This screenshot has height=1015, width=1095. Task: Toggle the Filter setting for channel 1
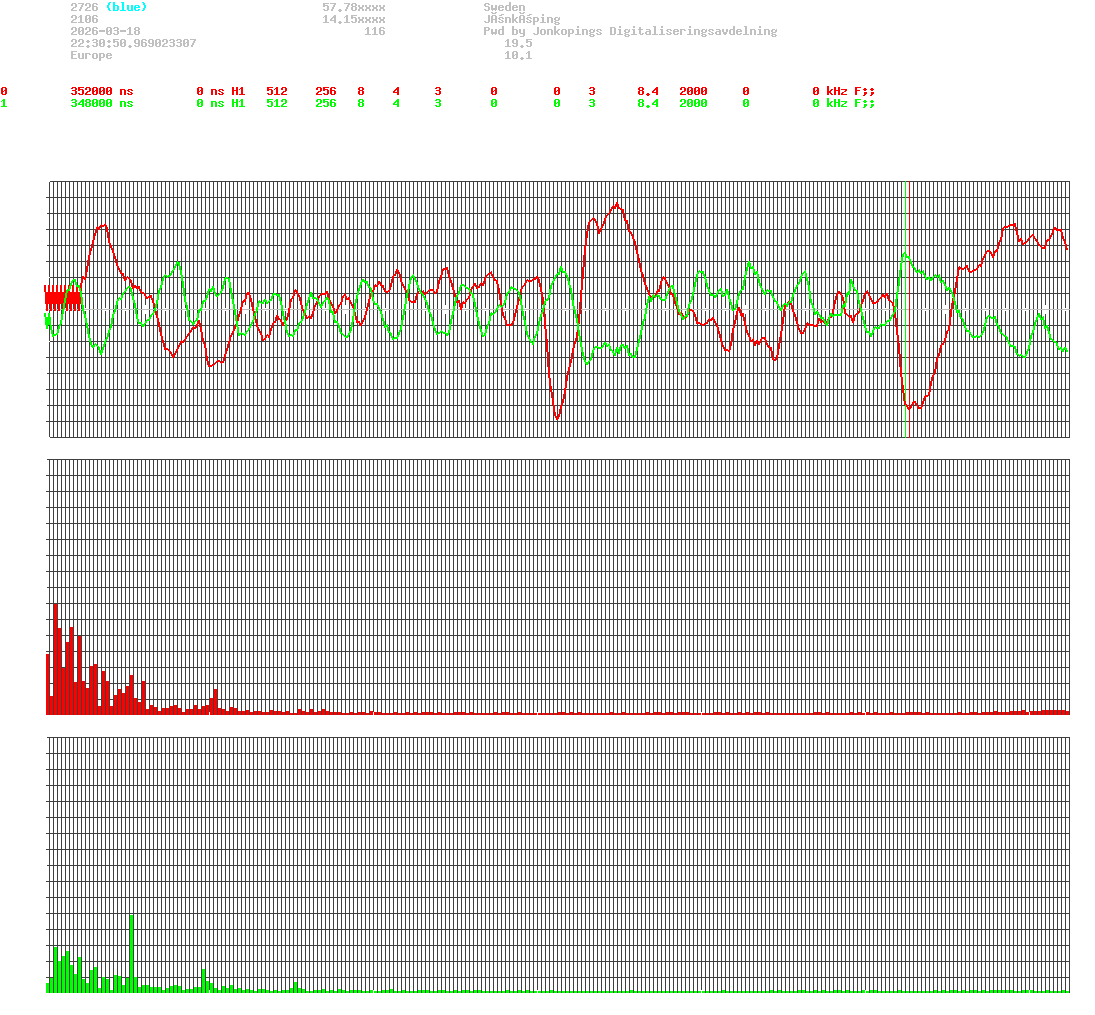(746, 101)
